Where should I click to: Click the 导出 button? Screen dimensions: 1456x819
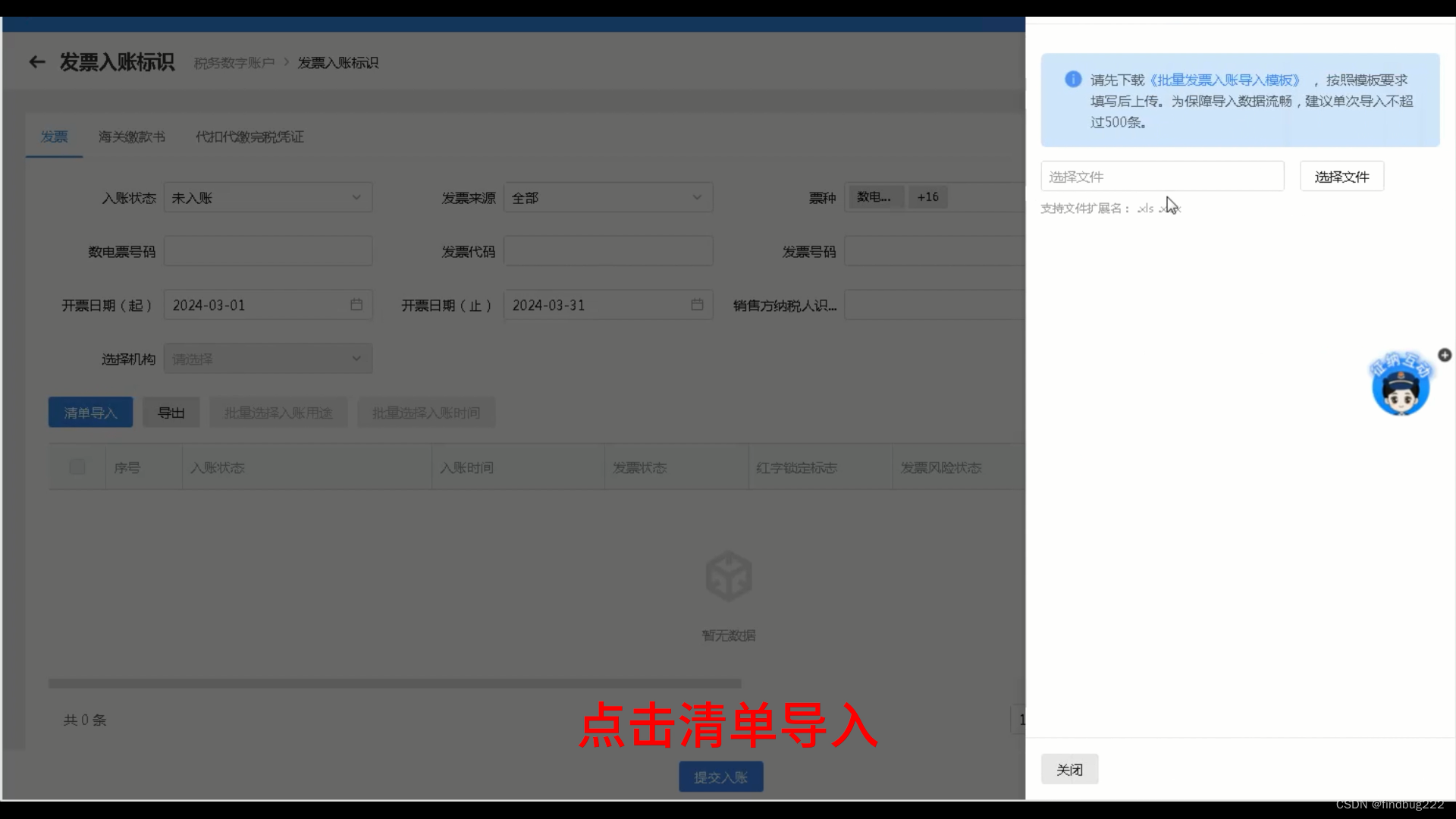pos(171,413)
